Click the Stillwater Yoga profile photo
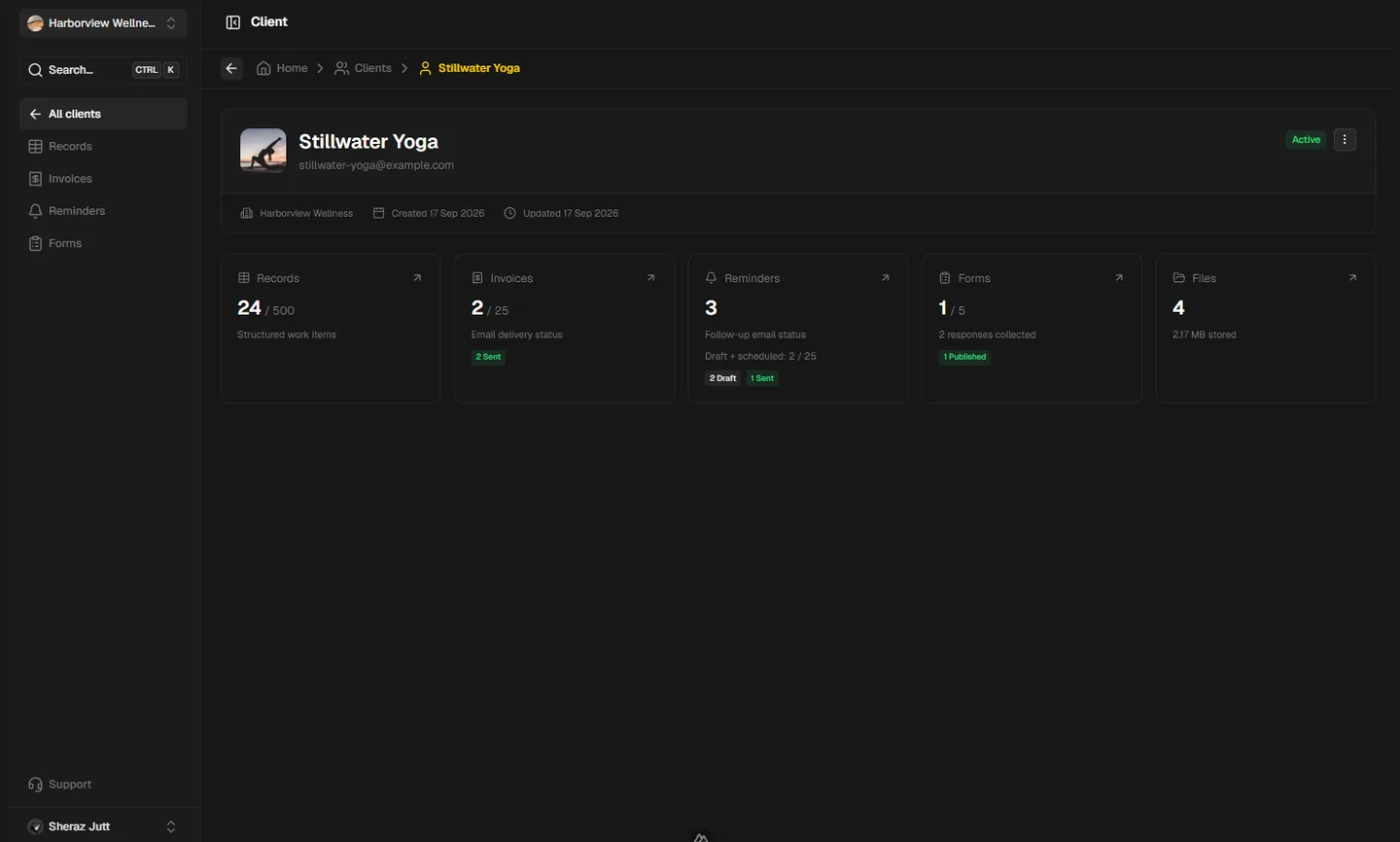 pos(263,151)
